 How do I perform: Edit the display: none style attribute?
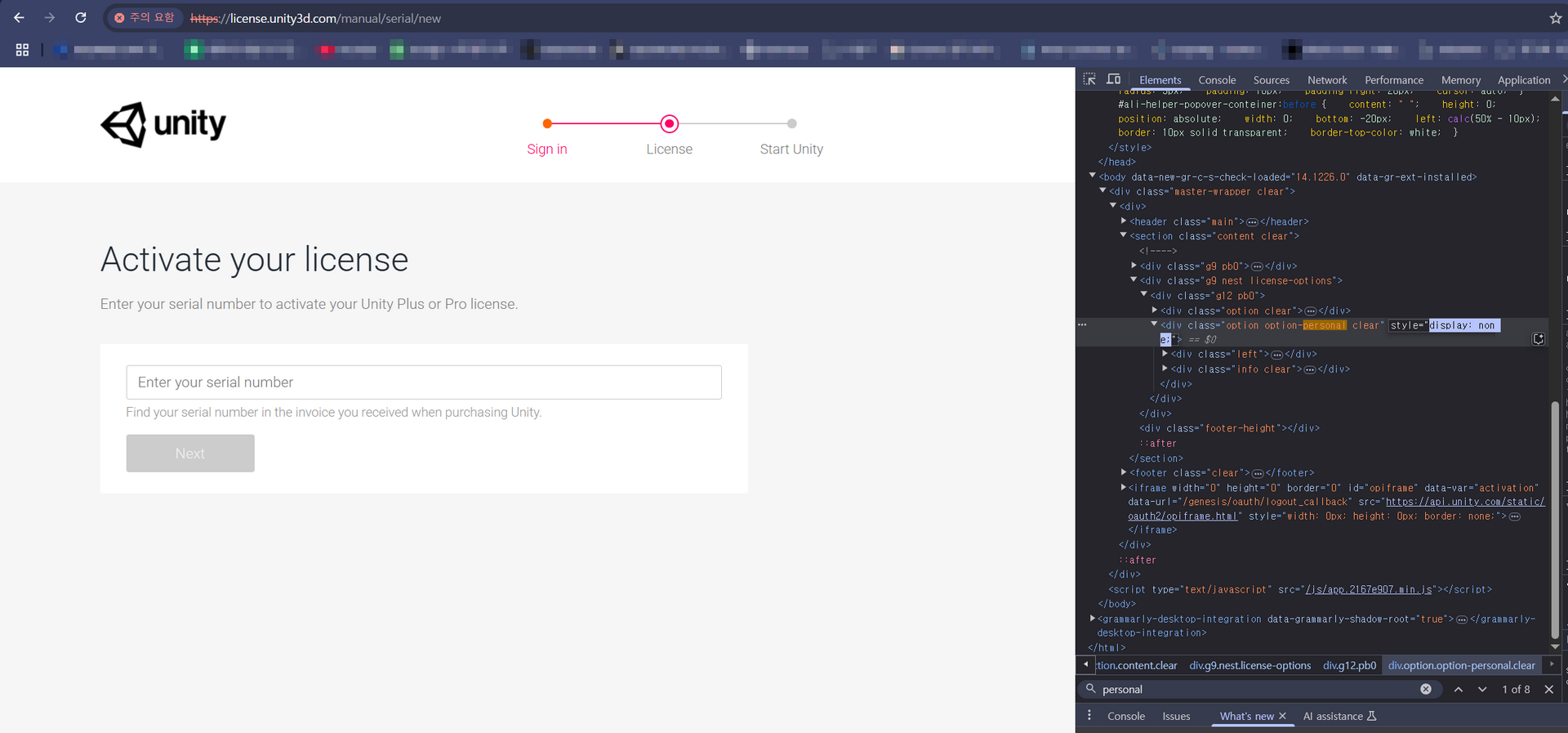click(1445, 325)
